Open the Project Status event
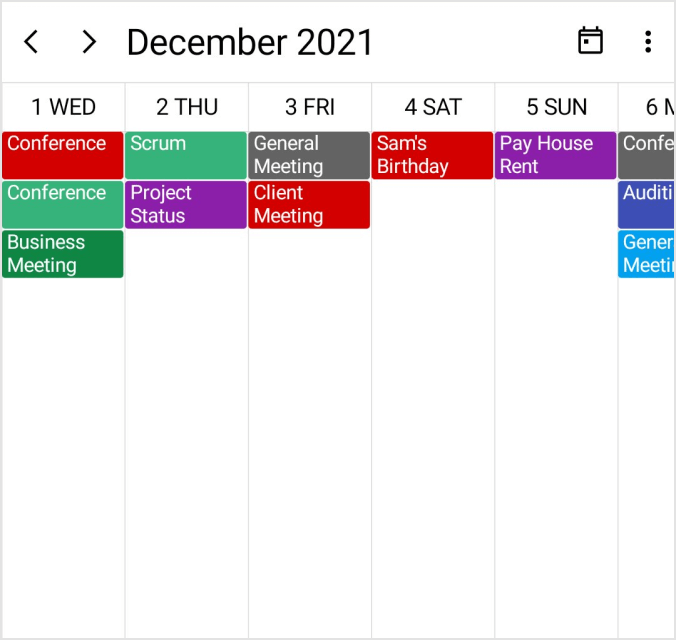Image resolution: width=676 pixels, height=640 pixels. 186,204
